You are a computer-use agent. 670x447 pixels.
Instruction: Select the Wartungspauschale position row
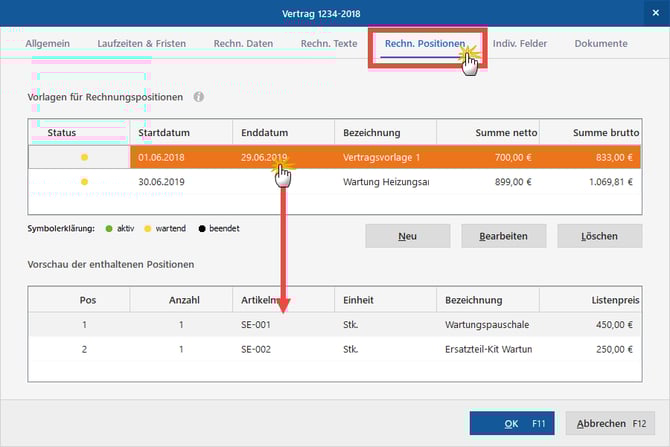(x=488, y=325)
